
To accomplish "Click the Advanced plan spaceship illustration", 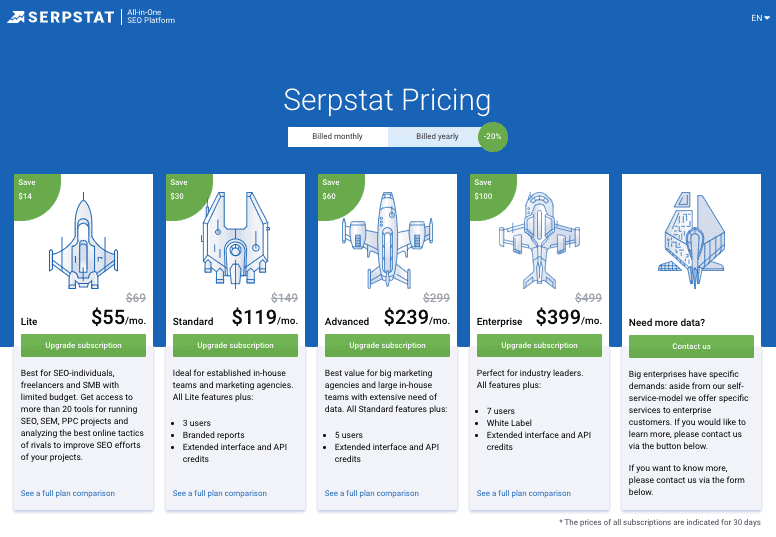I will tap(388, 236).
